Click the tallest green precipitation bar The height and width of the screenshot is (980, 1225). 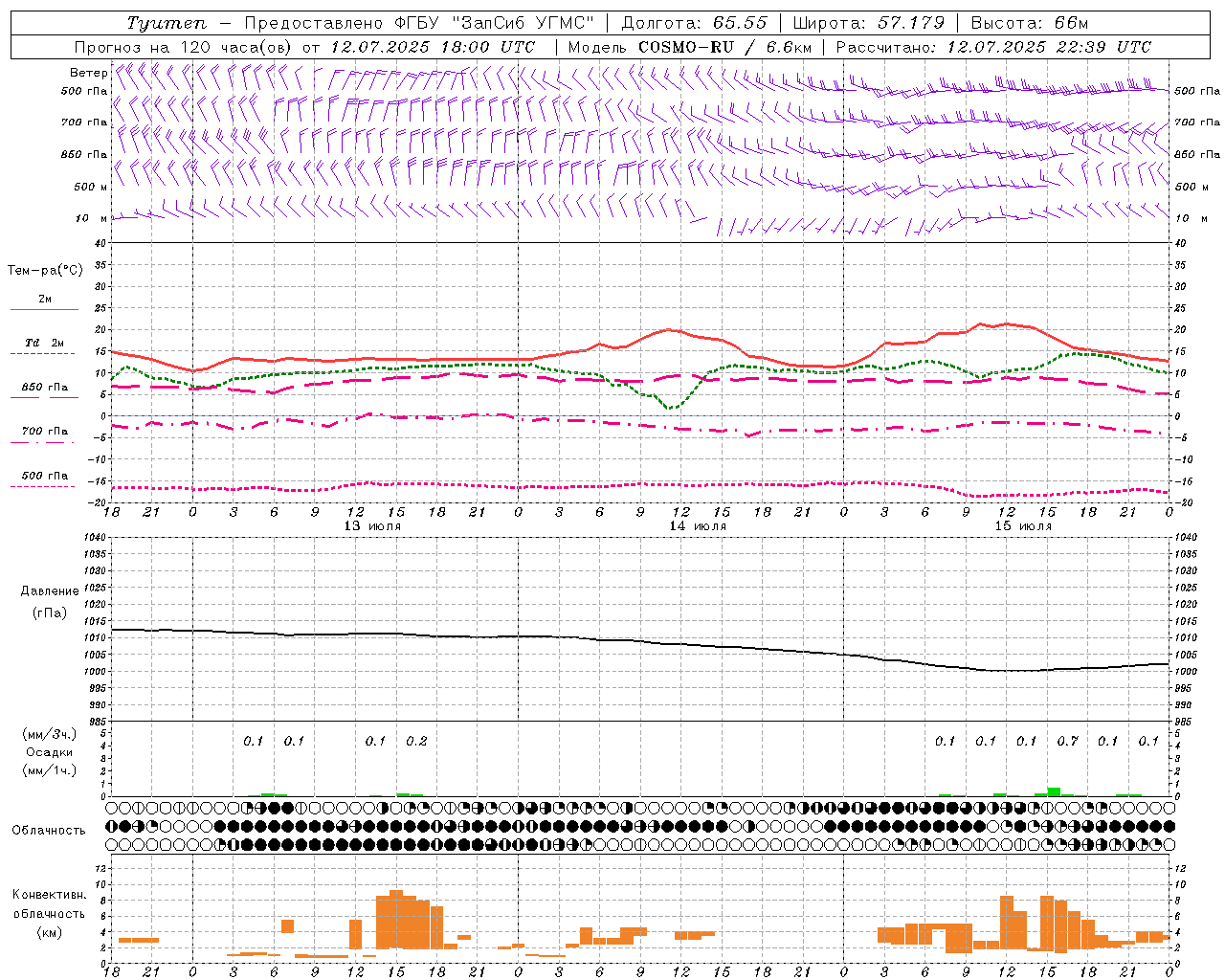1054,791
